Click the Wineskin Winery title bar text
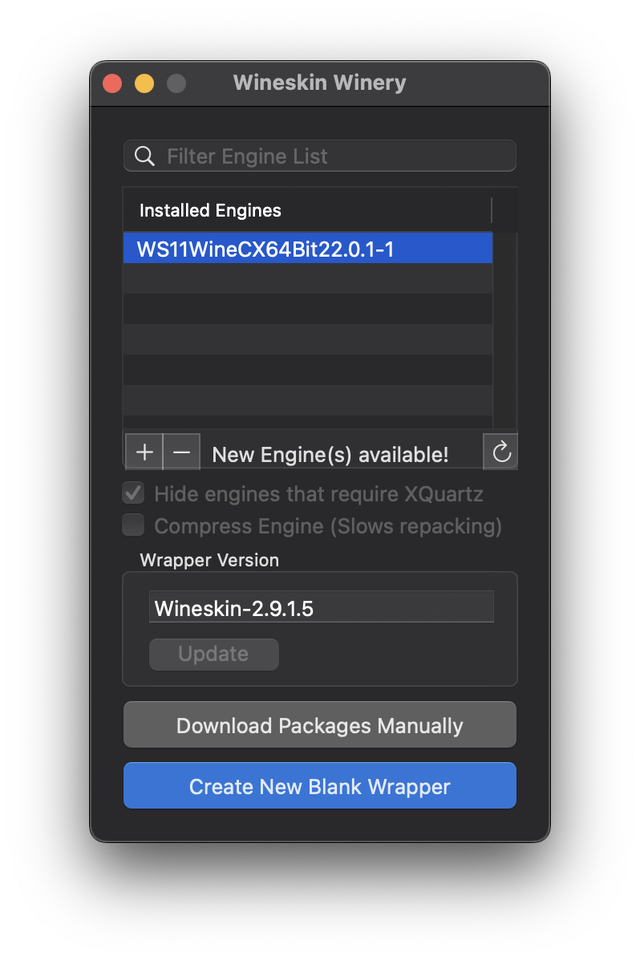The width and height of the screenshot is (640, 961). (320, 83)
